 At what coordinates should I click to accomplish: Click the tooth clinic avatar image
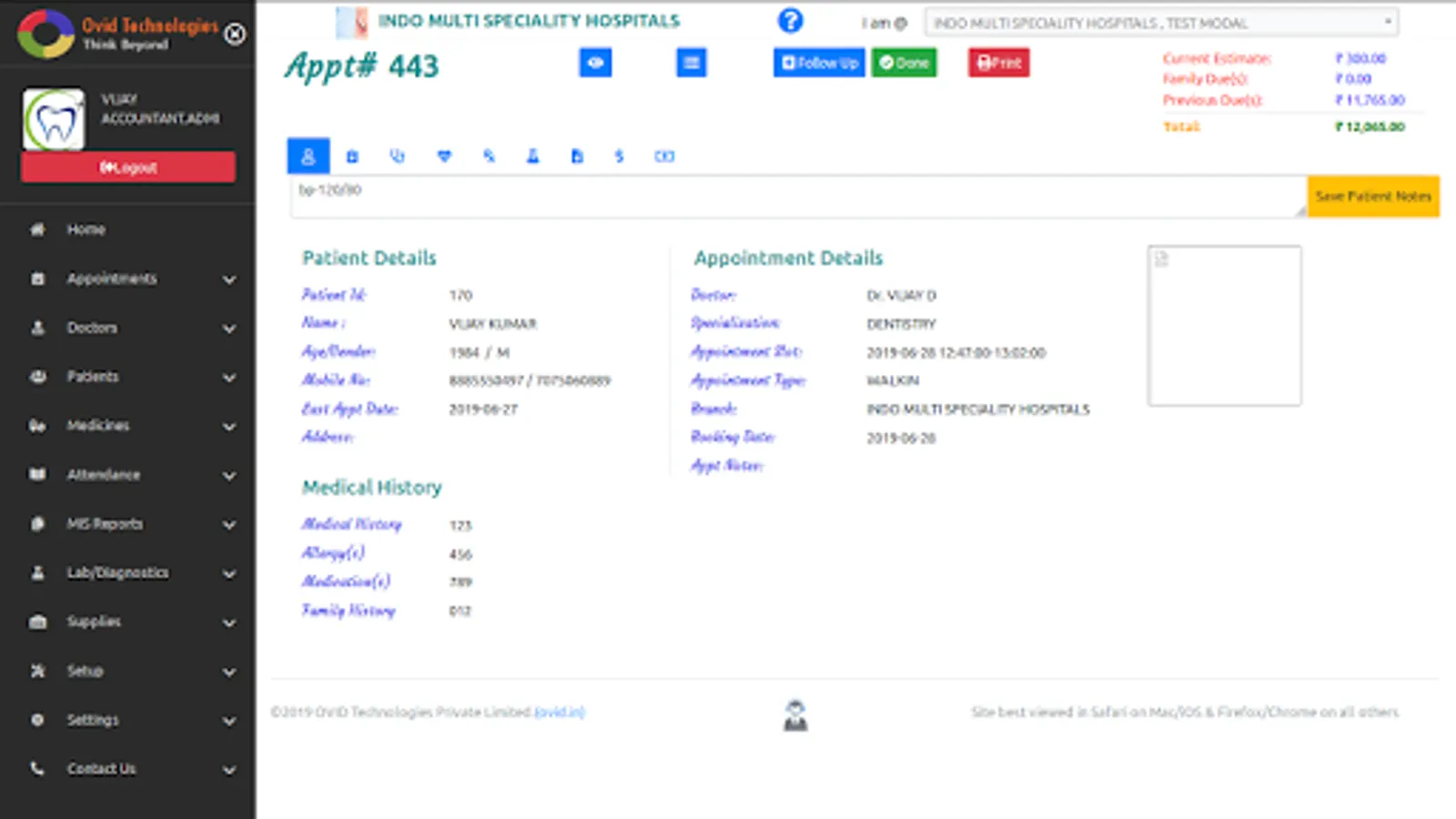(x=54, y=119)
